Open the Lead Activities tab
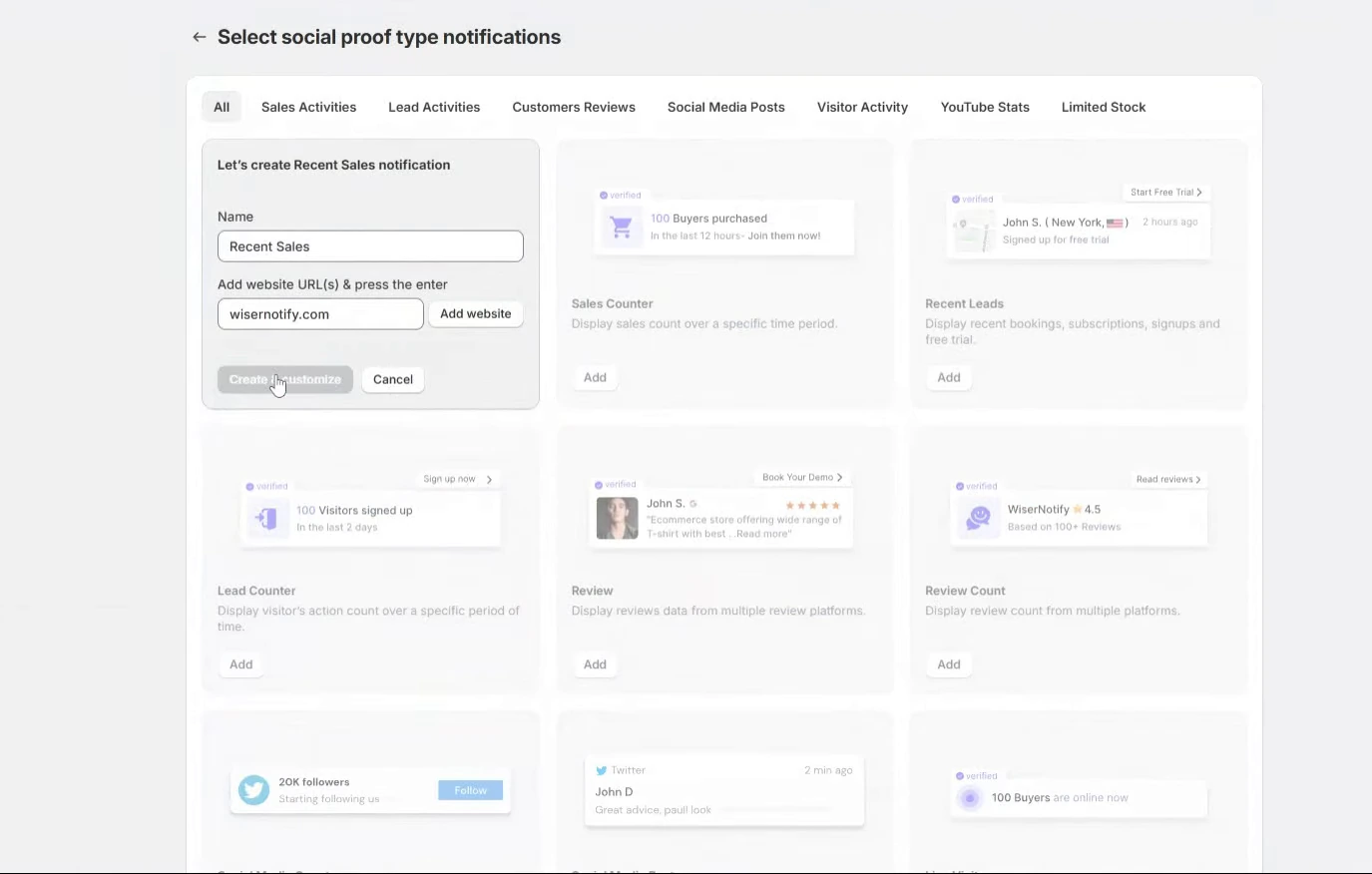The height and width of the screenshot is (874, 1372). click(x=434, y=107)
